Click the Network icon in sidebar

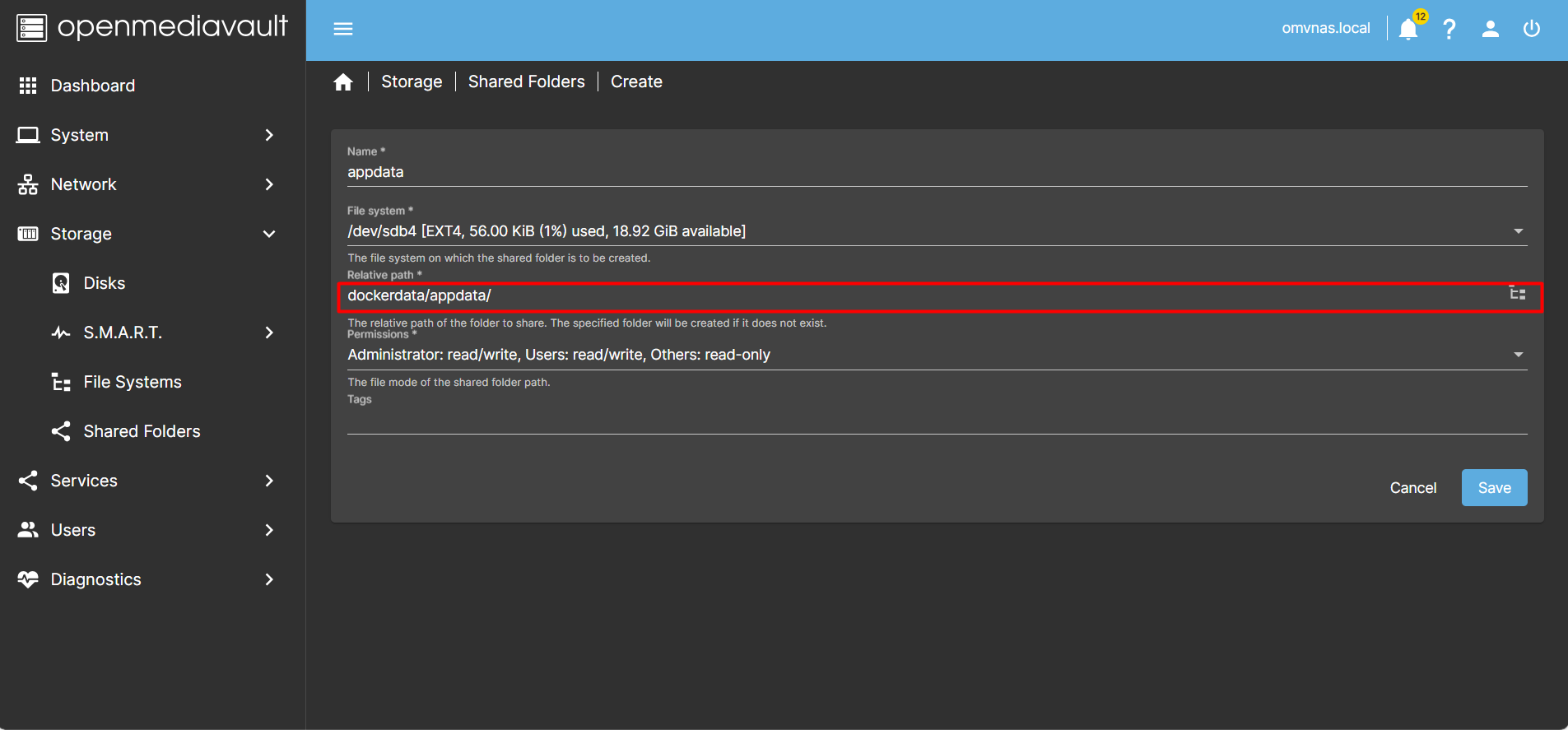[x=28, y=184]
